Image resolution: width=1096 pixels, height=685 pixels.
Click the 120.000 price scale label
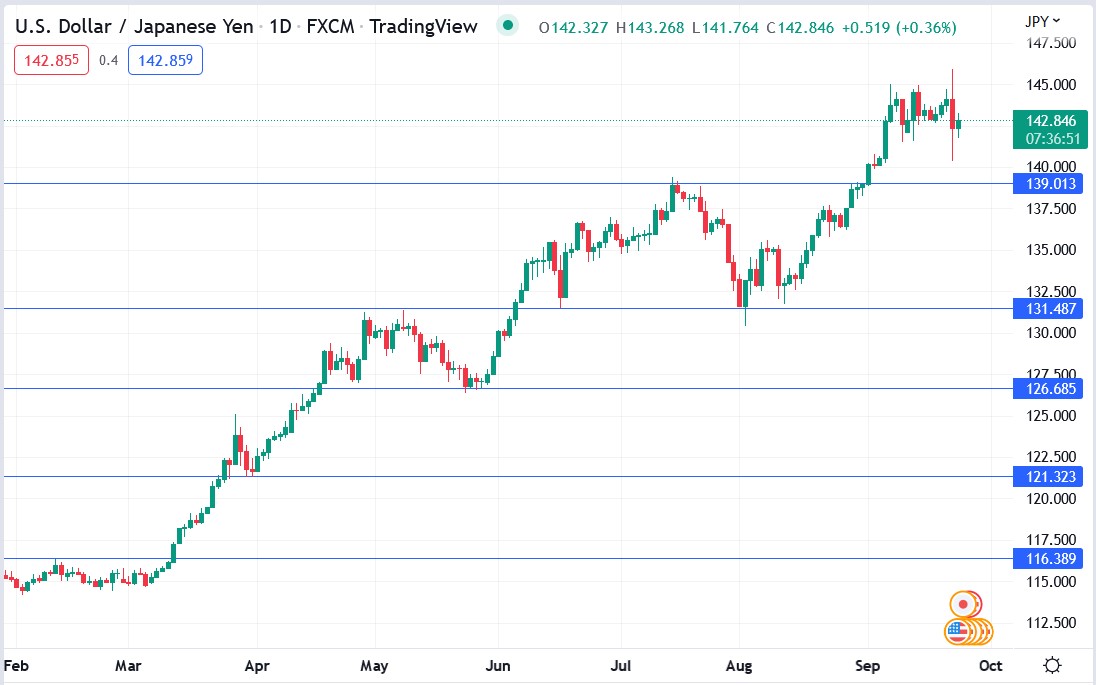(x=1051, y=498)
